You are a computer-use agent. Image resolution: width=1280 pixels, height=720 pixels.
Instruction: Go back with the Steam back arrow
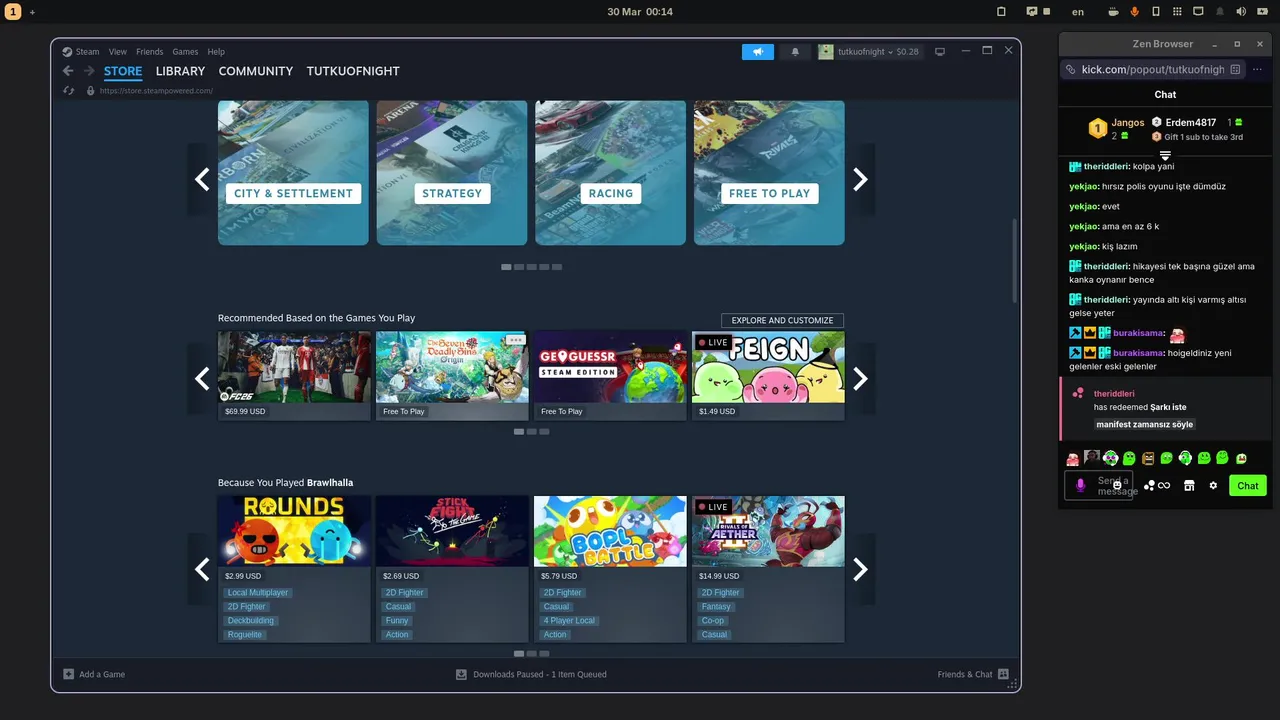click(68, 71)
